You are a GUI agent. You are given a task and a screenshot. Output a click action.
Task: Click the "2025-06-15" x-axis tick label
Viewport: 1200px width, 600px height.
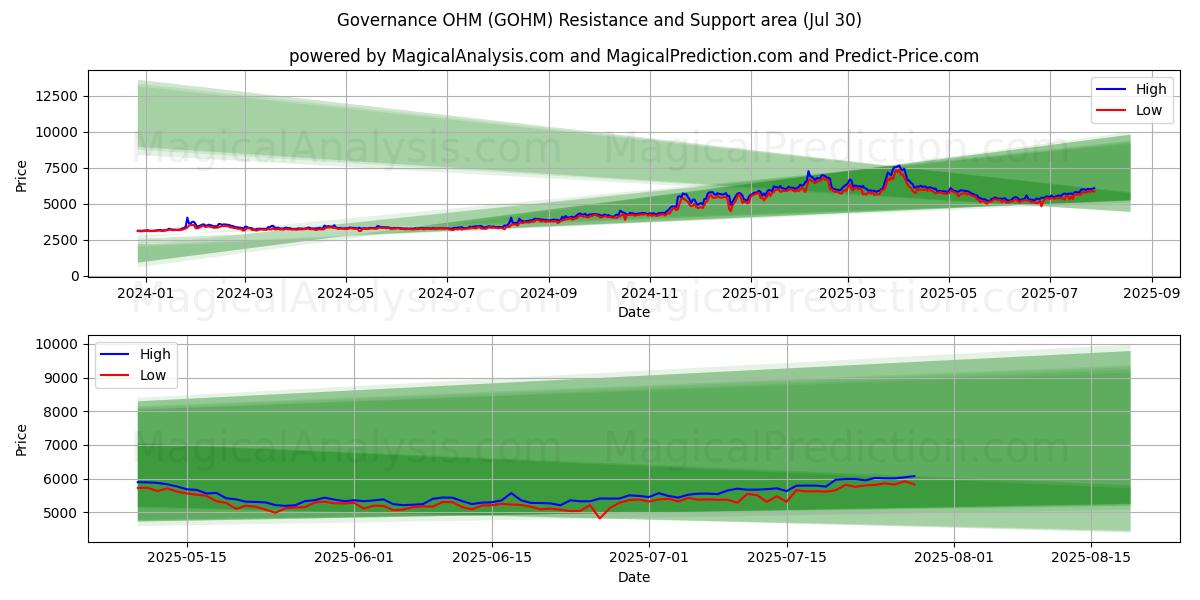(493, 558)
